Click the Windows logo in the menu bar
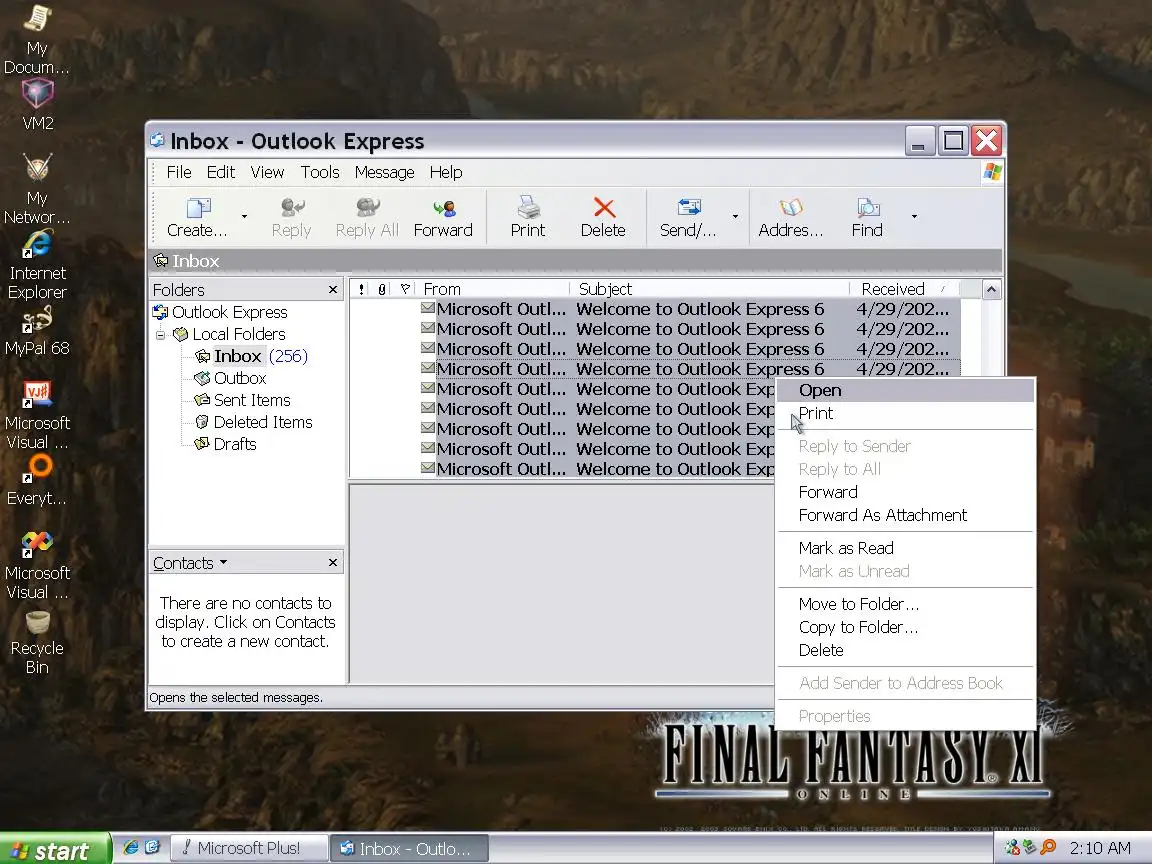The width and height of the screenshot is (1152, 864). (992, 173)
